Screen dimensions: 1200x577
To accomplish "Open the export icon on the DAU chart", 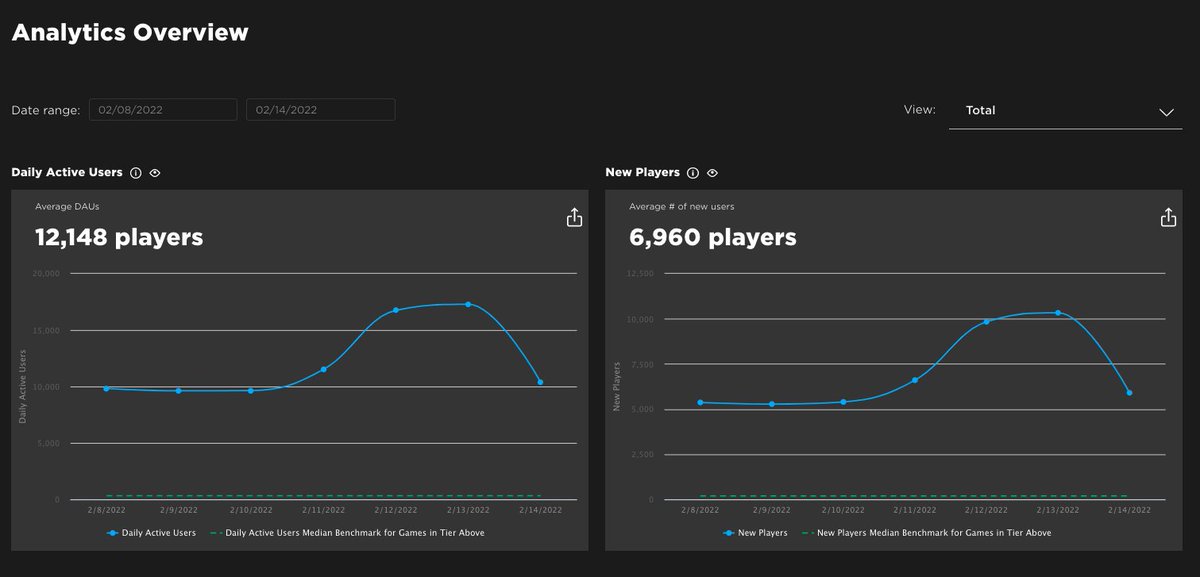I will click(574, 216).
